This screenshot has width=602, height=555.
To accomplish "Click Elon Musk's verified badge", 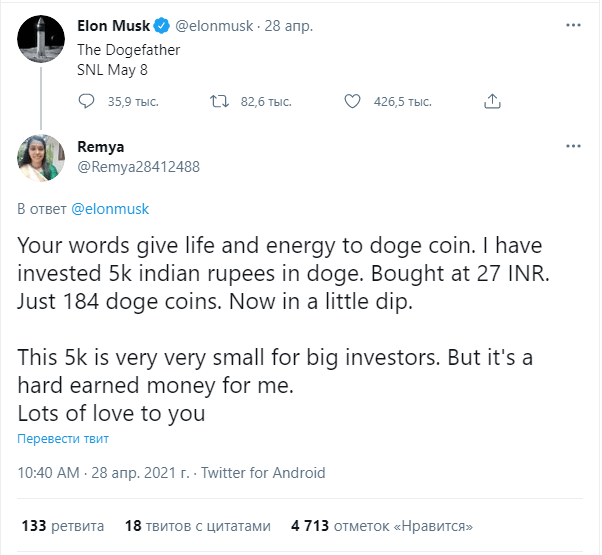I will (x=162, y=26).
